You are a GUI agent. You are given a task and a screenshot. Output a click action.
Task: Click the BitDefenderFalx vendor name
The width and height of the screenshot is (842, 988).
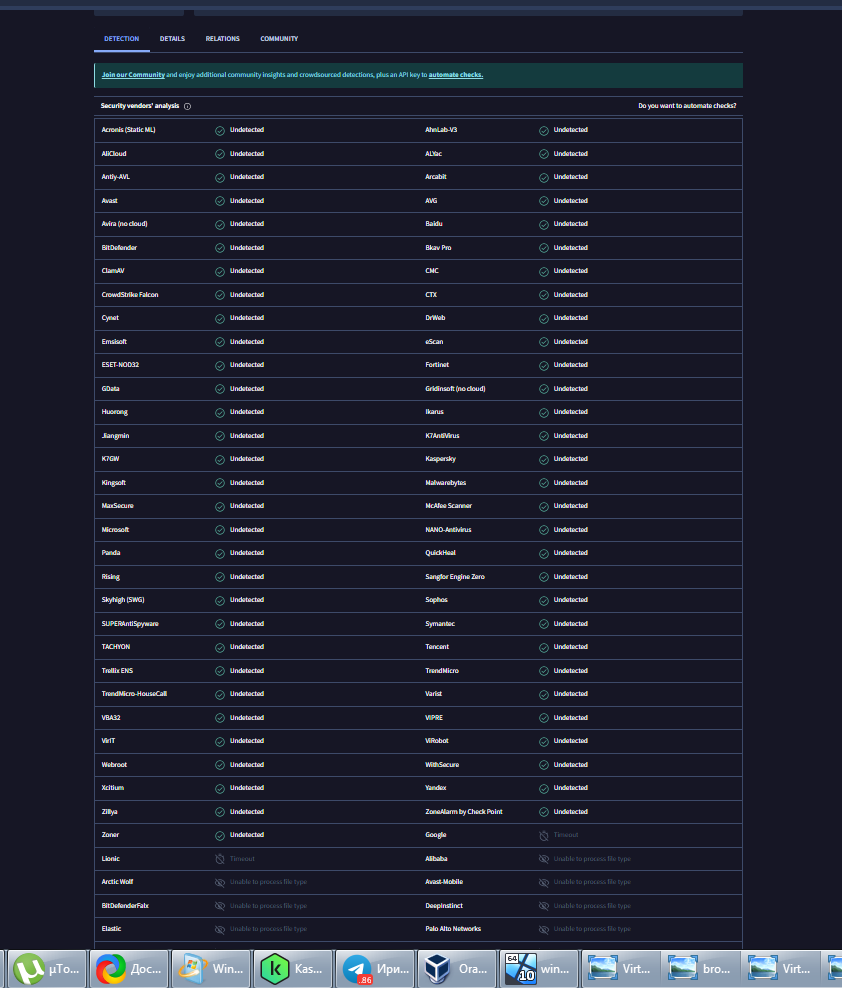tap(125, 906)
